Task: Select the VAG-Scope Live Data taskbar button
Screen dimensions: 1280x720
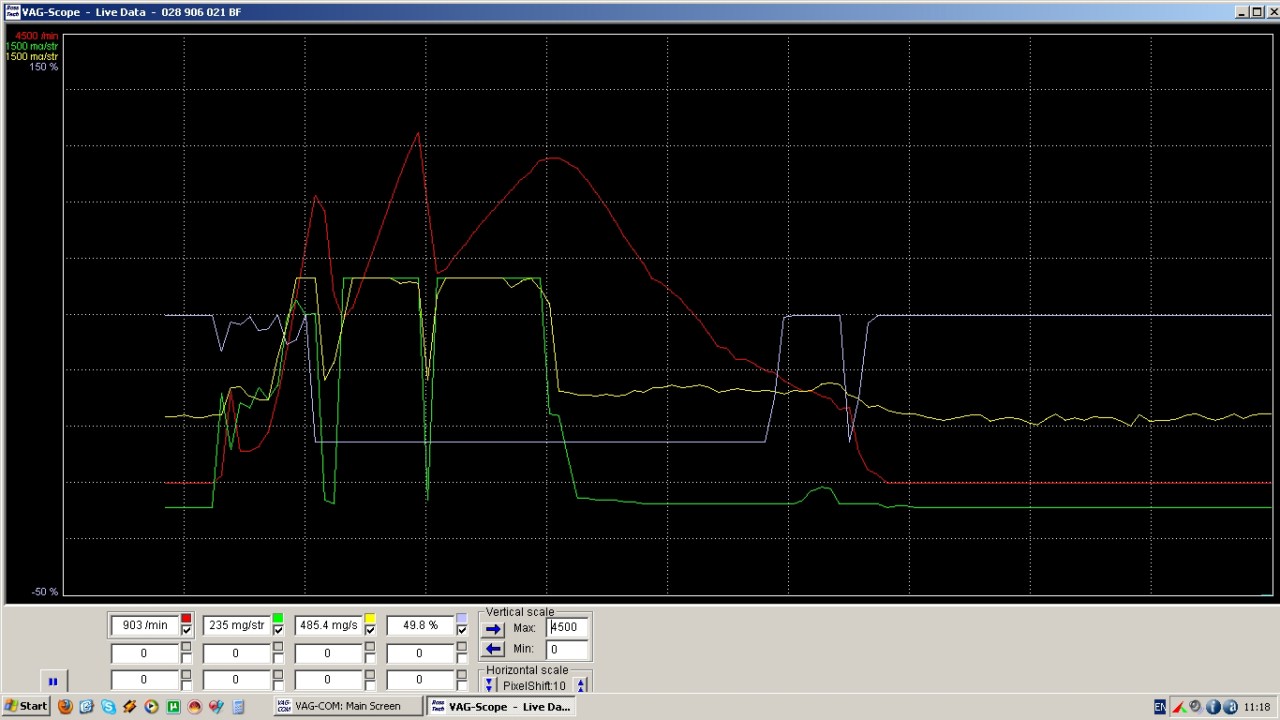Action: point(500,706)
